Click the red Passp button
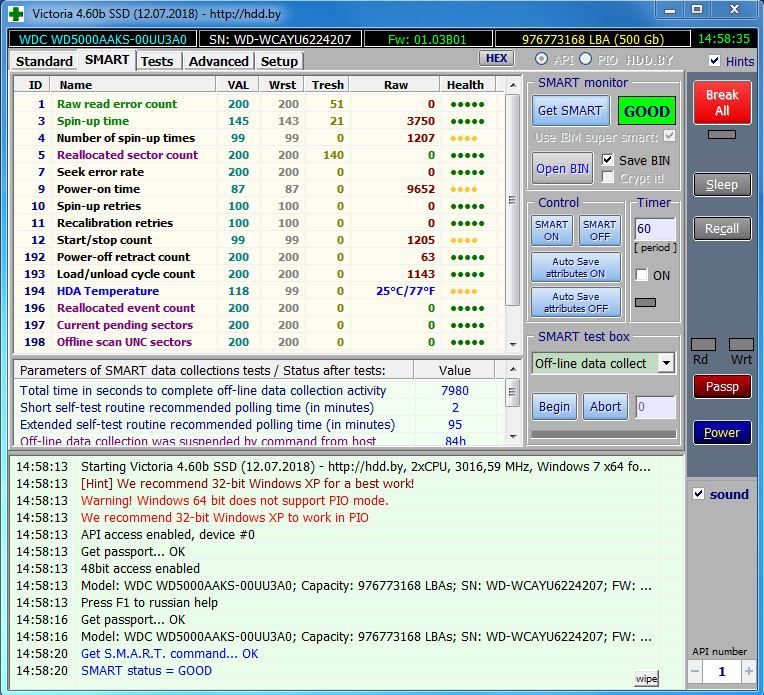The width and height of the screenshot is (764, 695). (x=722, y=386)
